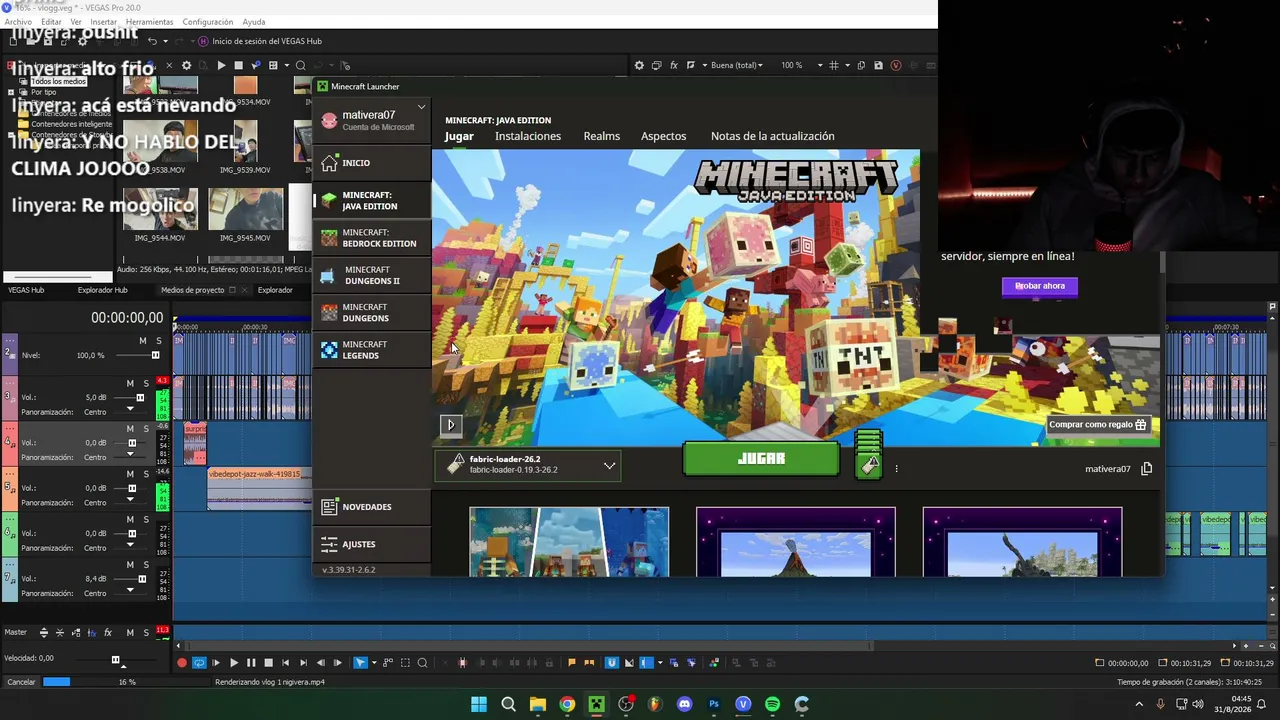The width and height of the screenshot is (1280, 720).
Task: Switch to the Realms tab
Action: (x=602, y=136)
